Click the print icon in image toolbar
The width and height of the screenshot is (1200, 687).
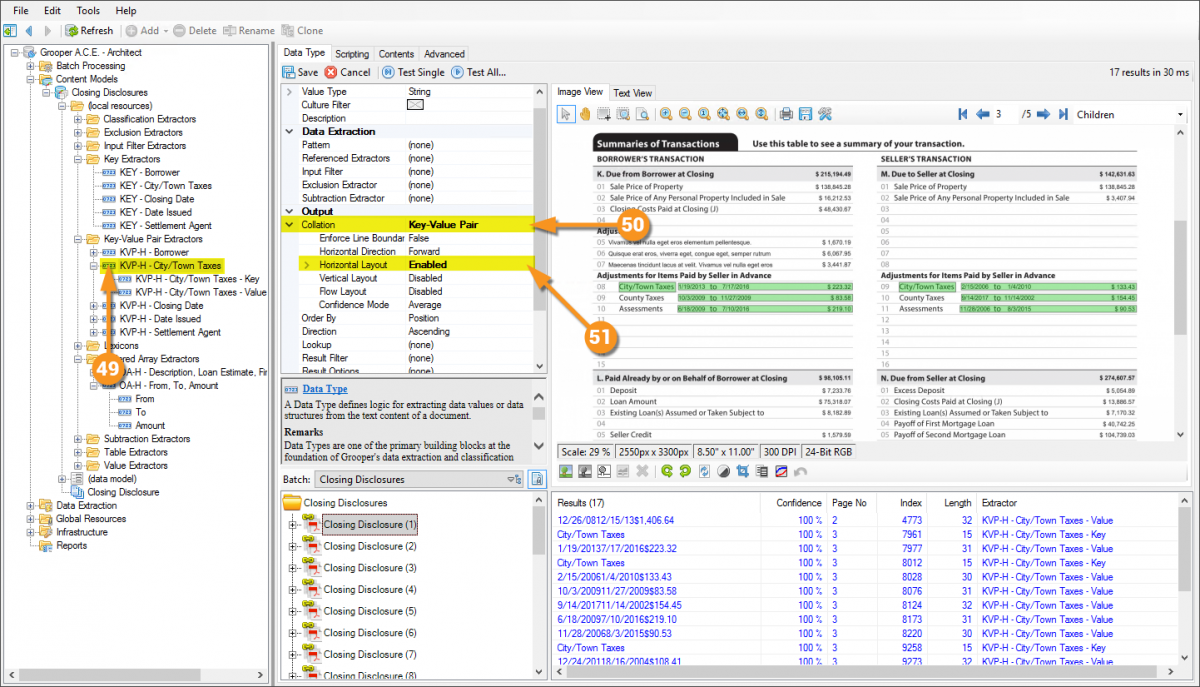(x=787, y=114)
